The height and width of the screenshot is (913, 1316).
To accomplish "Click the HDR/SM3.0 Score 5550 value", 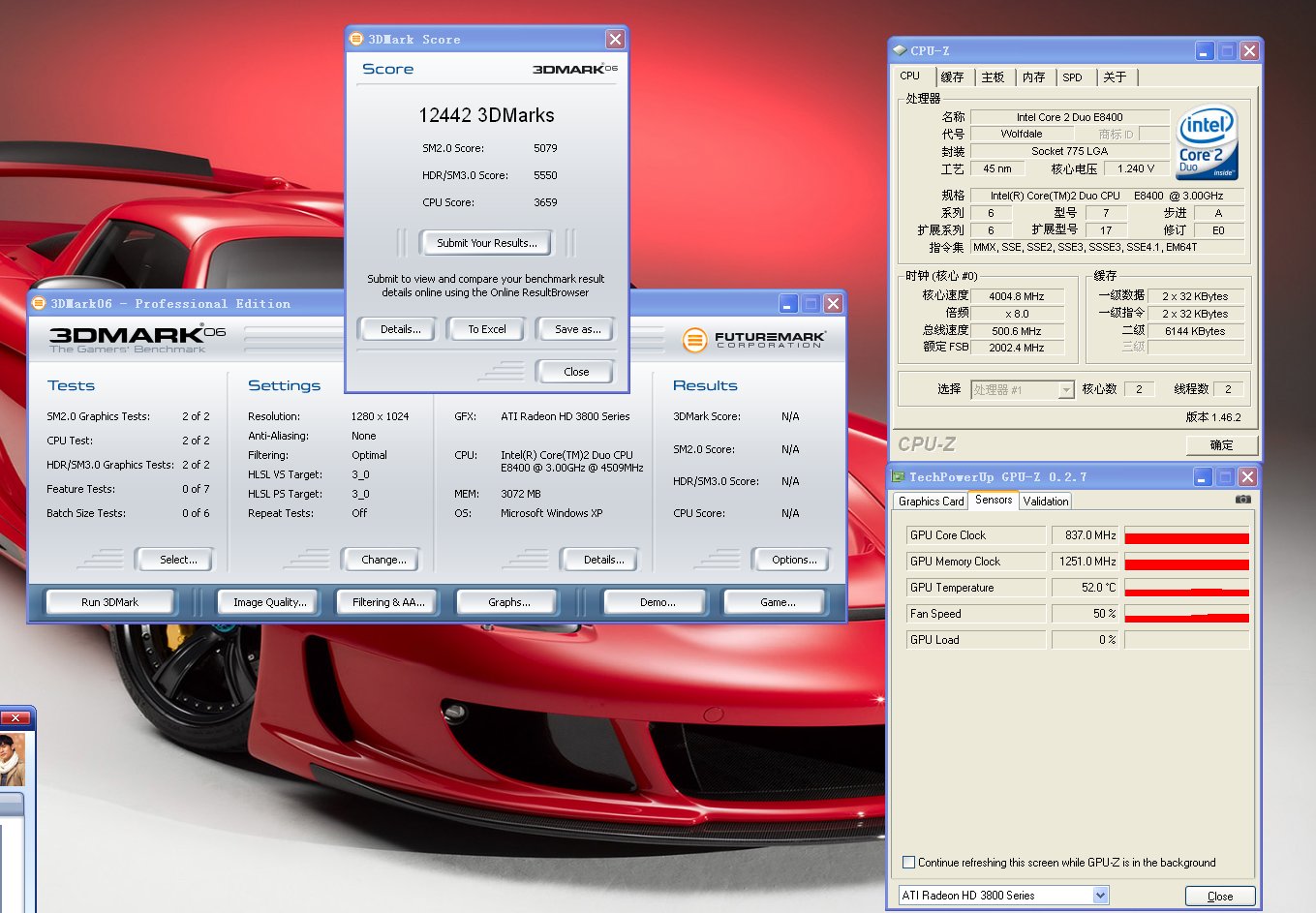I will click(545, 175).
